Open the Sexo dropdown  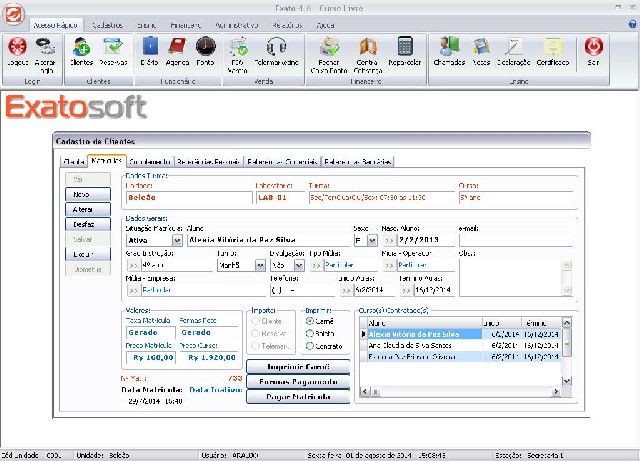pos(372,241)
